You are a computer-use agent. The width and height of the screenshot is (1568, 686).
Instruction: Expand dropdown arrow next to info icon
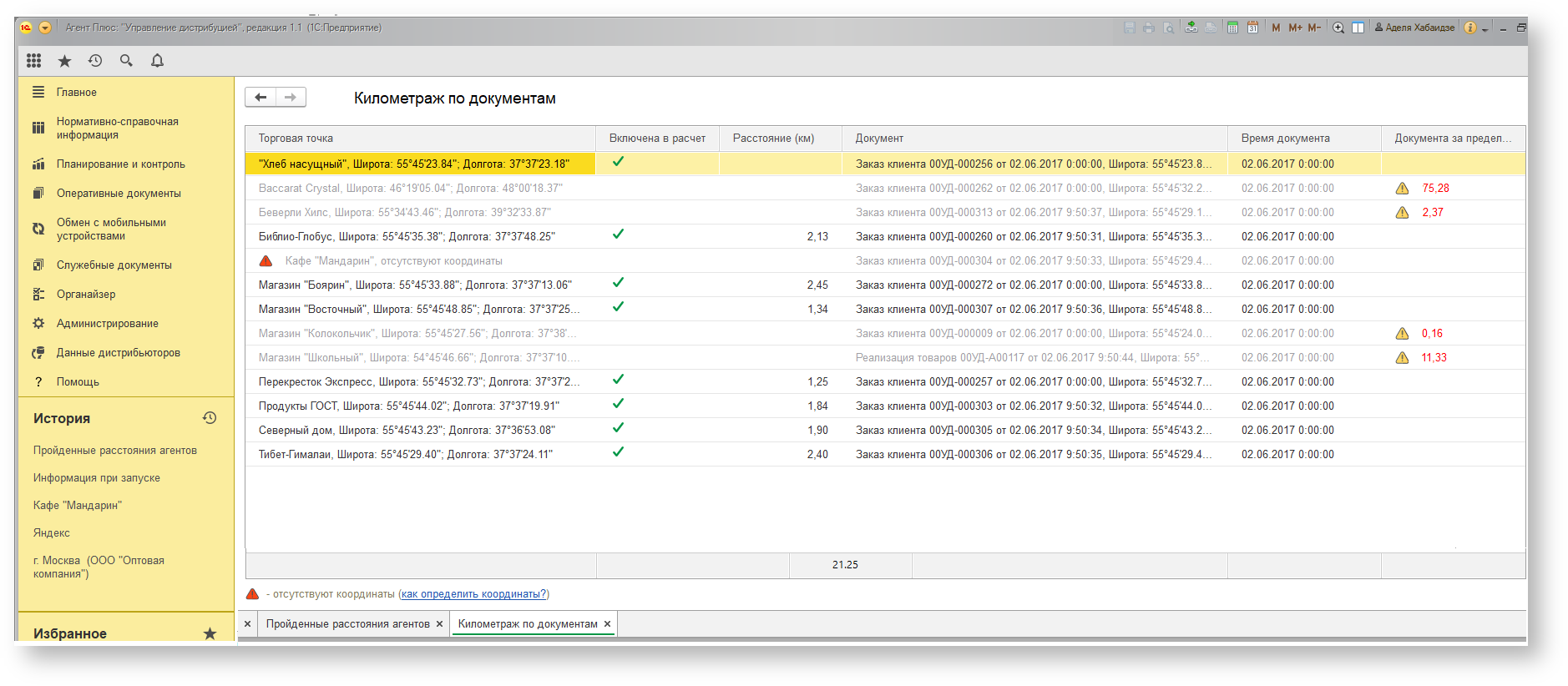click(x=1485, y=29)
